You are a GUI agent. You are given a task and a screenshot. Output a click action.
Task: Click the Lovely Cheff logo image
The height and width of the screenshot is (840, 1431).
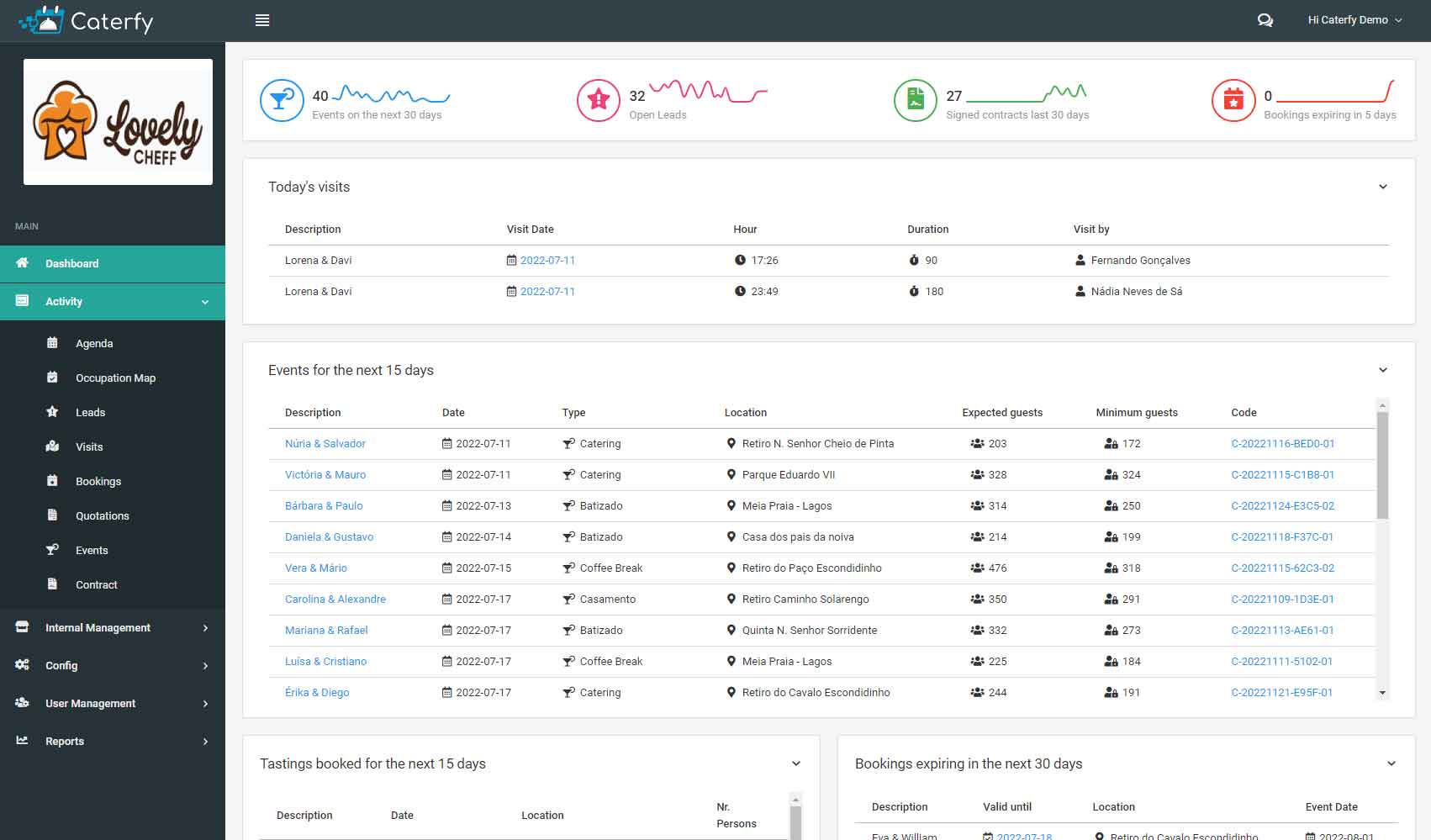tap(118, 122)
